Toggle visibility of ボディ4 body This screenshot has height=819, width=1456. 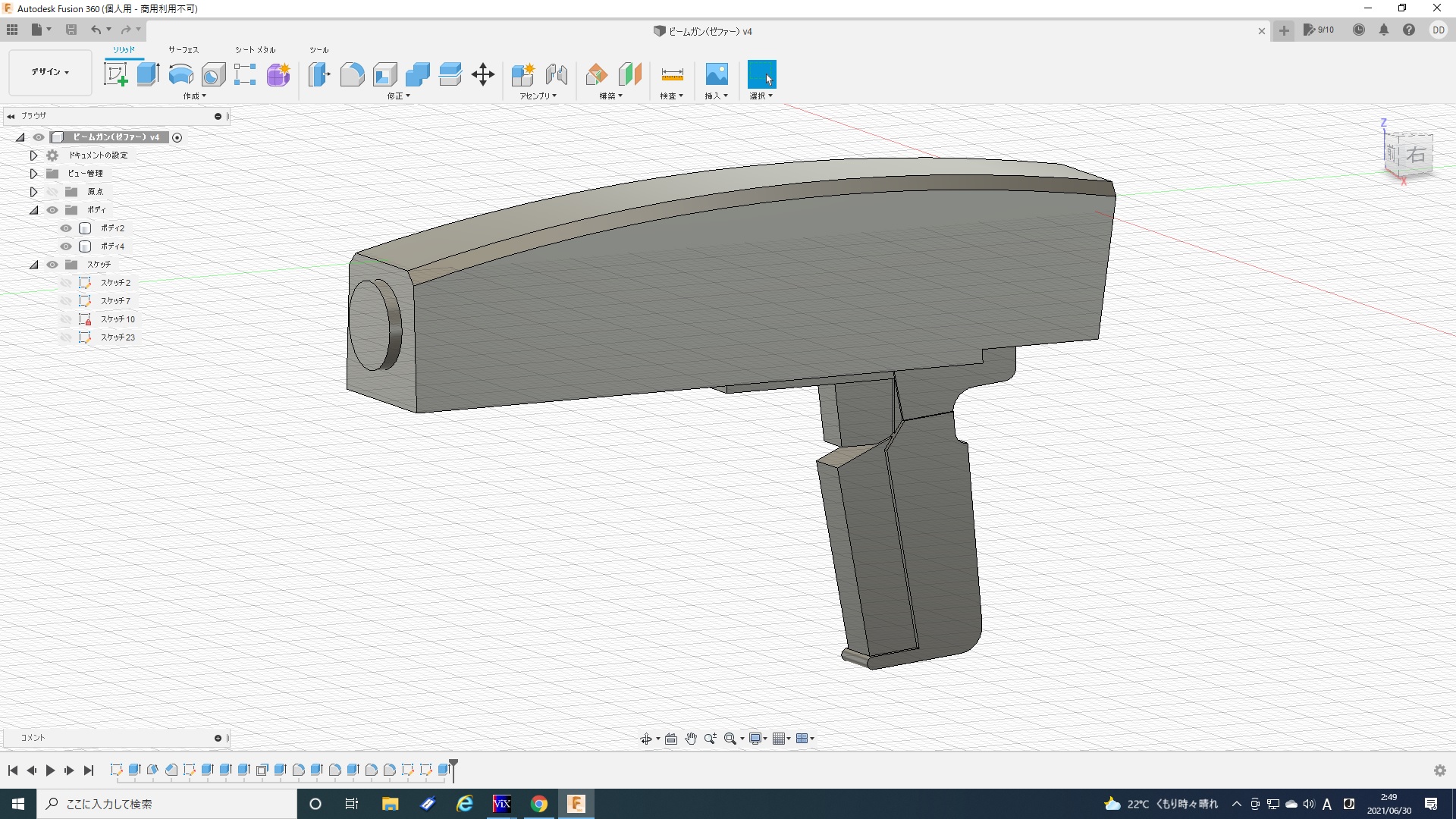(66, 246)
